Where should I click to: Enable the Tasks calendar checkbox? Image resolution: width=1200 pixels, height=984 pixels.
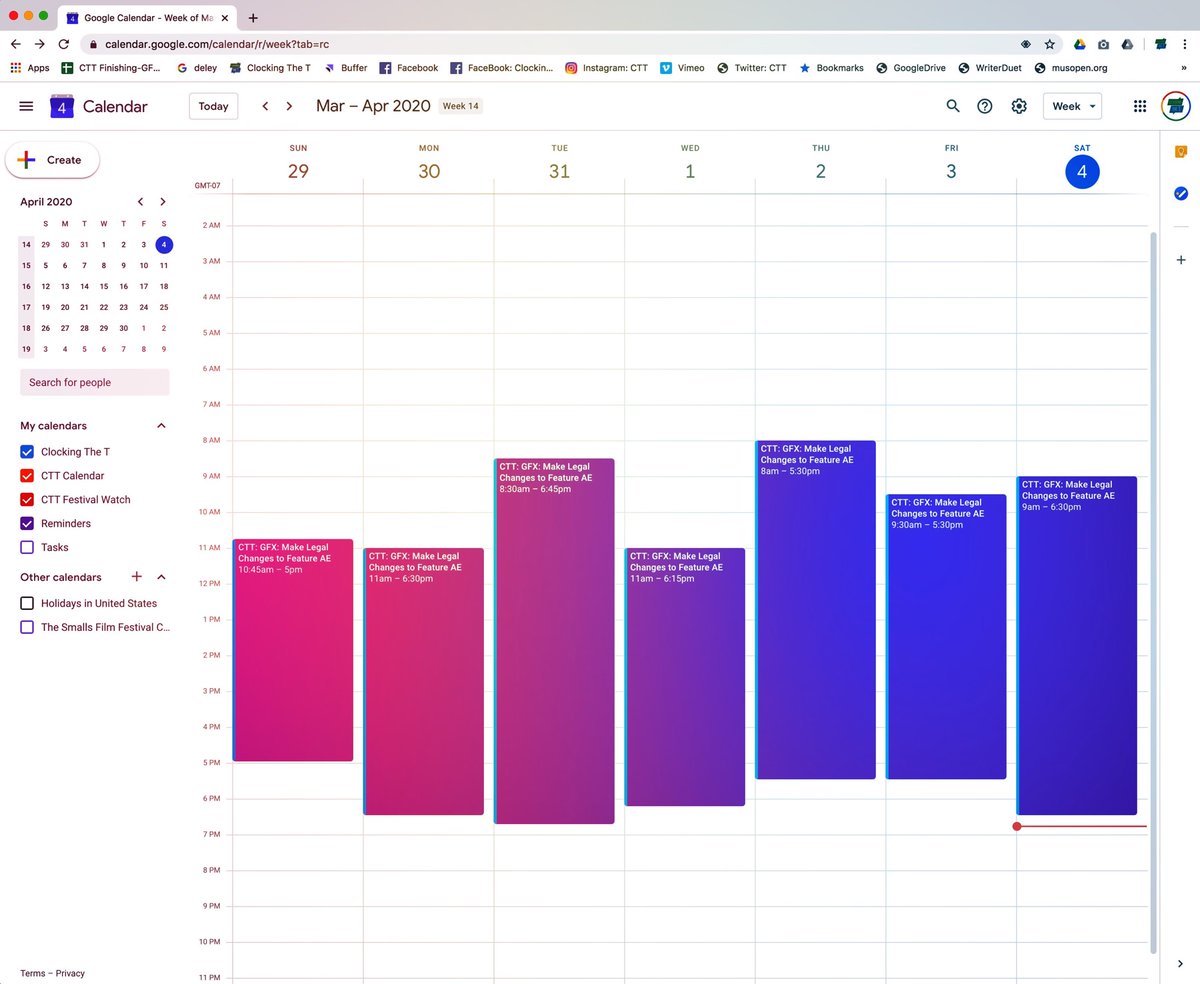point(27,547)
